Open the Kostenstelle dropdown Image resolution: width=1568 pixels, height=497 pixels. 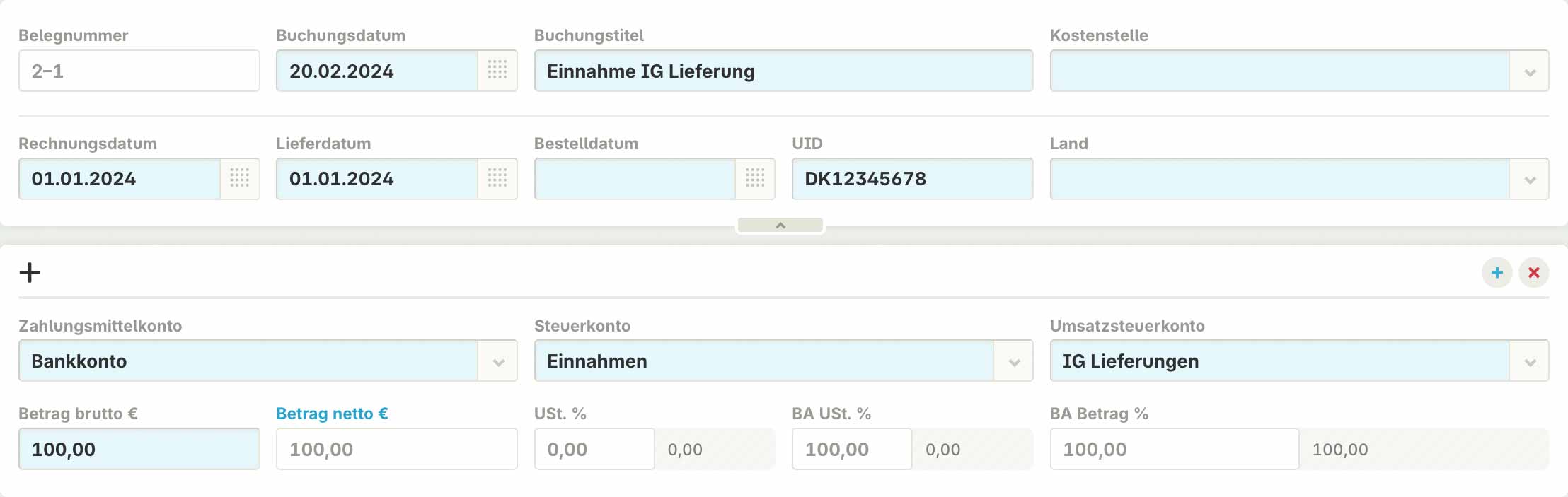click(x=1530, y=71)
